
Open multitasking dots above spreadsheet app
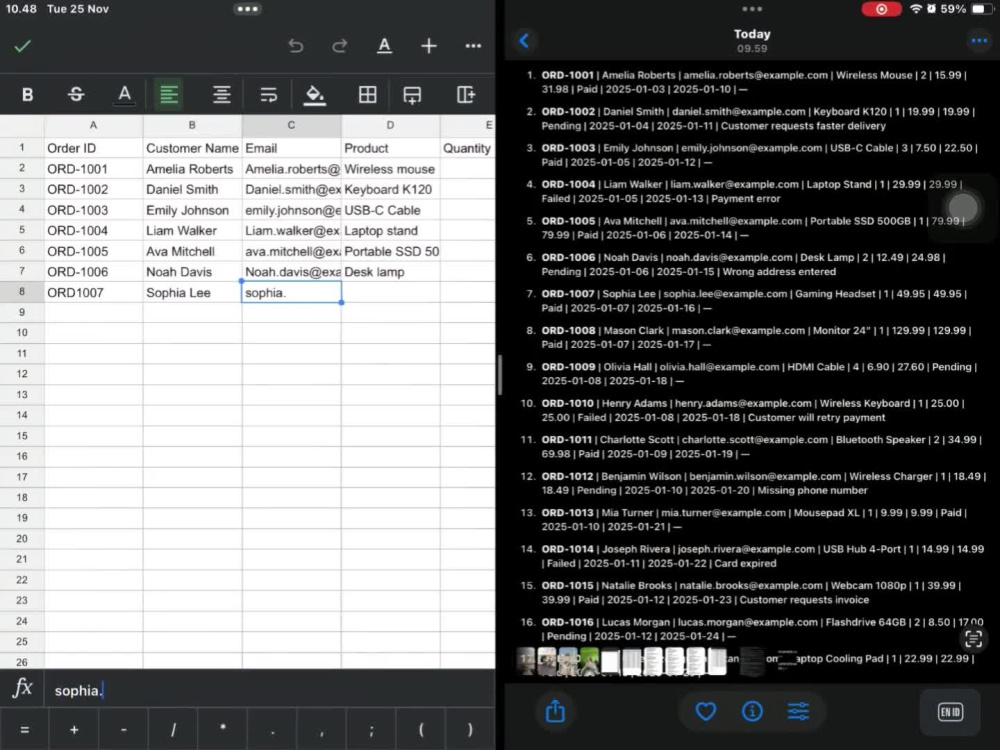point(247,9)
